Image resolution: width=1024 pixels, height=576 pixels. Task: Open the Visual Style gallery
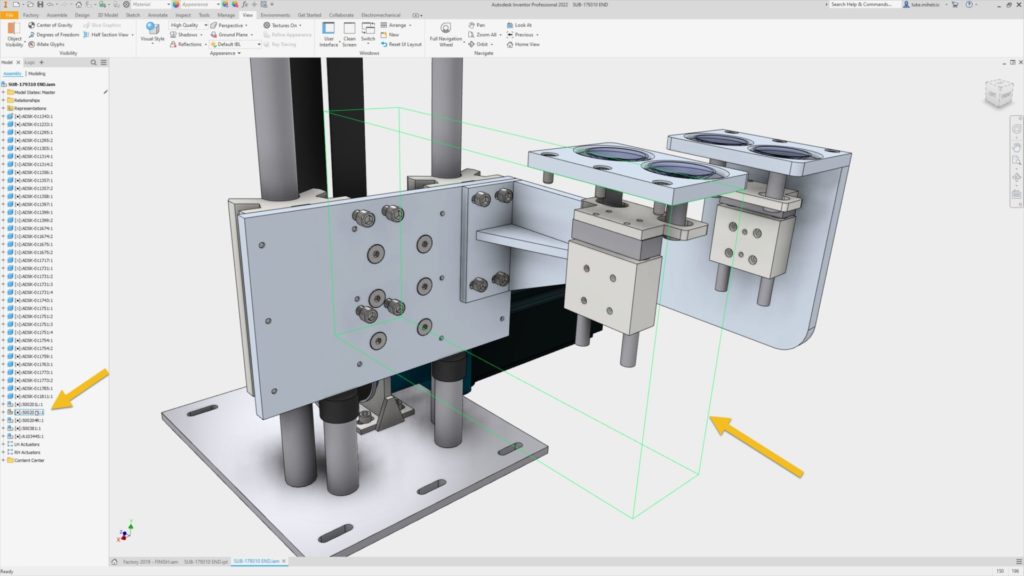point(152,33)
